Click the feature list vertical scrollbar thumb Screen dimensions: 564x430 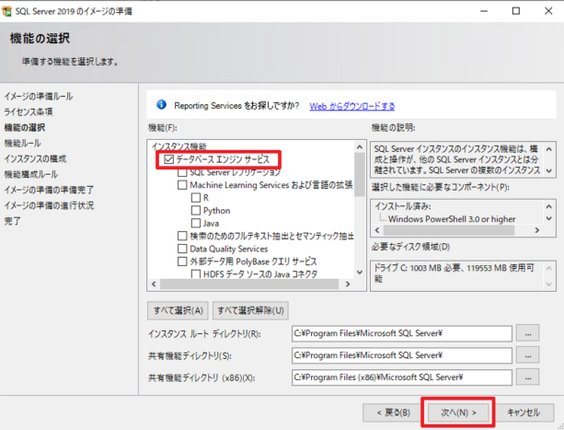click(x=359, y=175)
